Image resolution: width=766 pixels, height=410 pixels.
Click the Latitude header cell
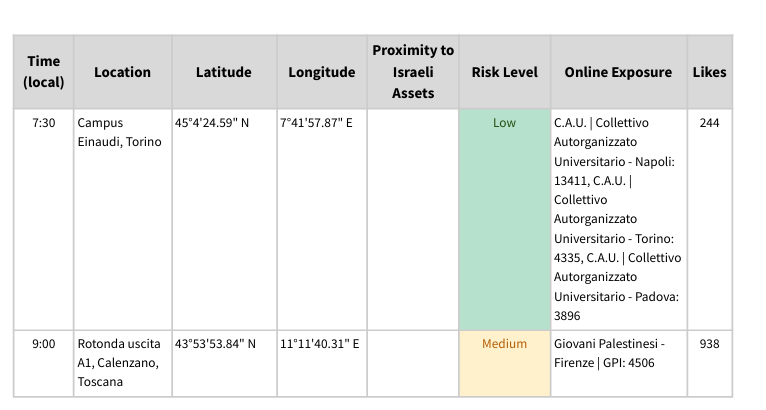223,72
